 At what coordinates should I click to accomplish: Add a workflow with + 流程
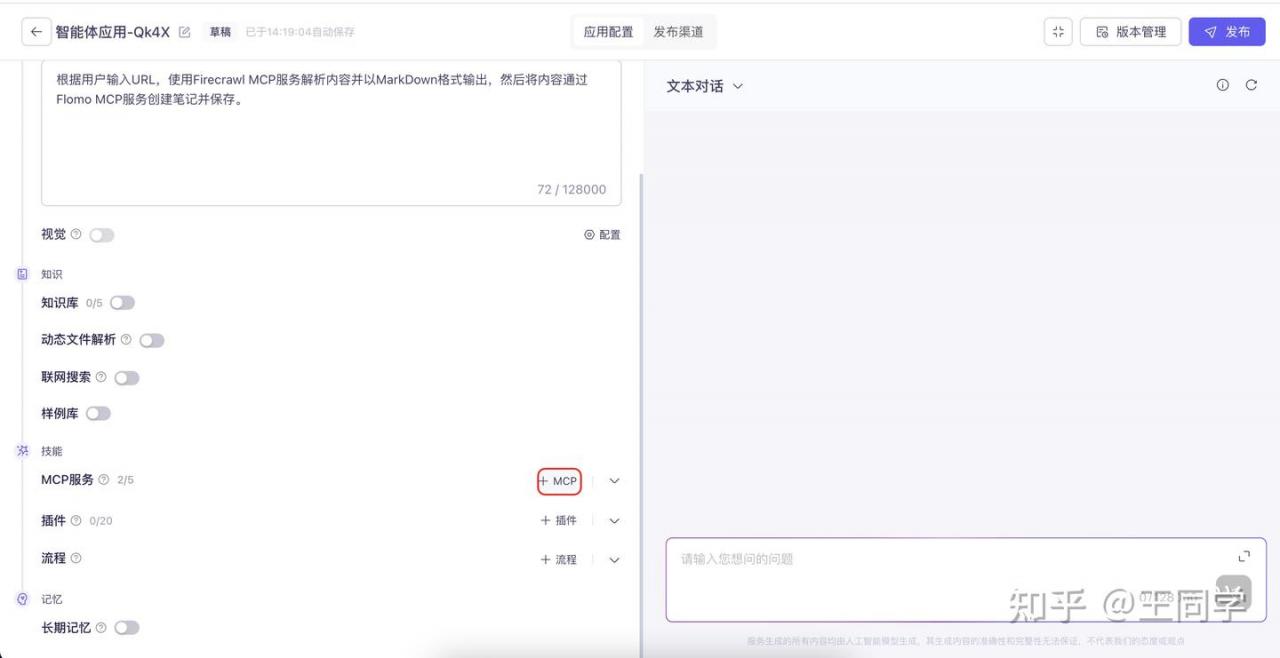(x=559, y=560)
